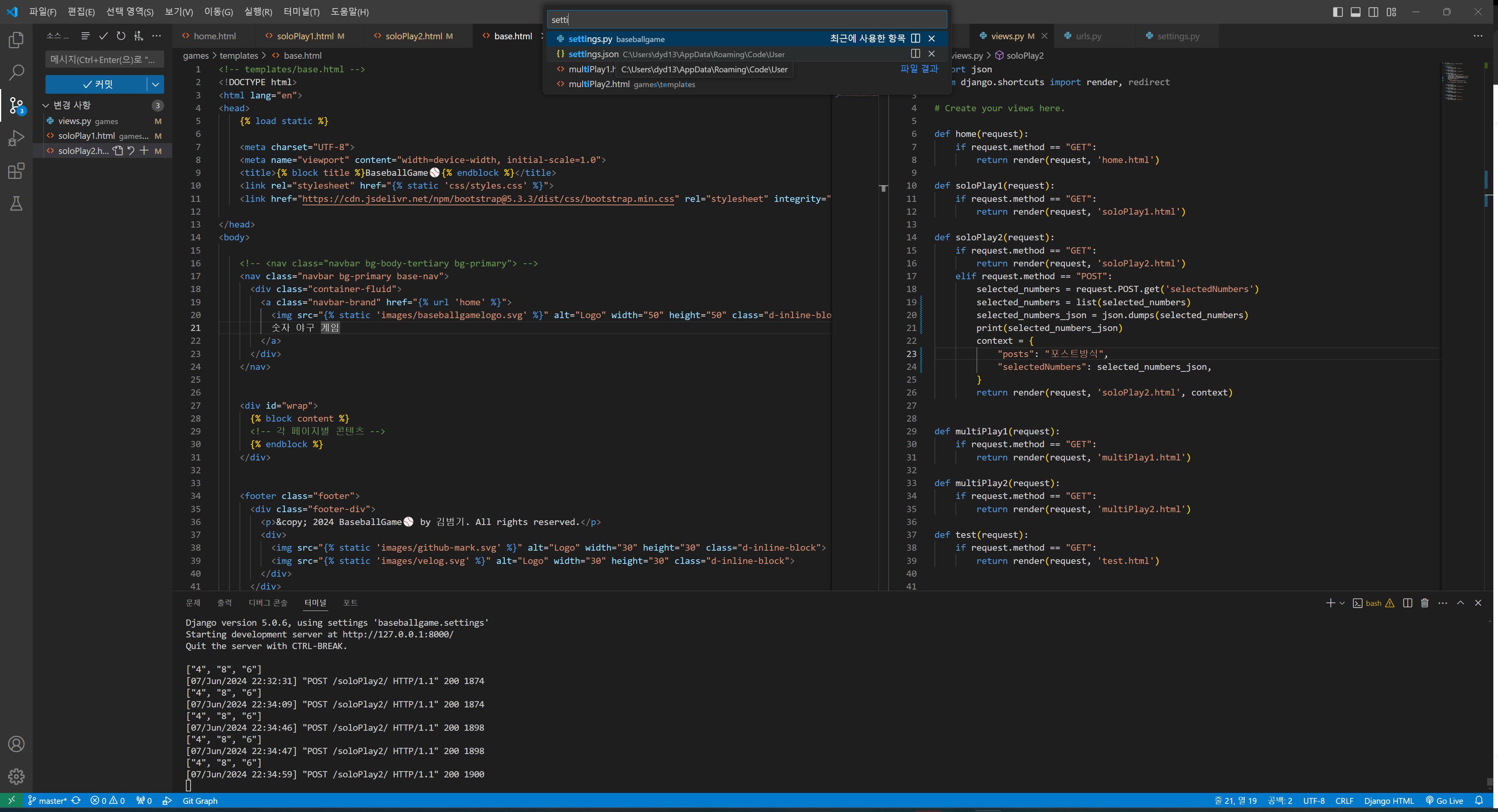The height and width of the screenshot is (812, 1498).
Task: Kill terminal with trash icon
Action: coord(1424,603)
